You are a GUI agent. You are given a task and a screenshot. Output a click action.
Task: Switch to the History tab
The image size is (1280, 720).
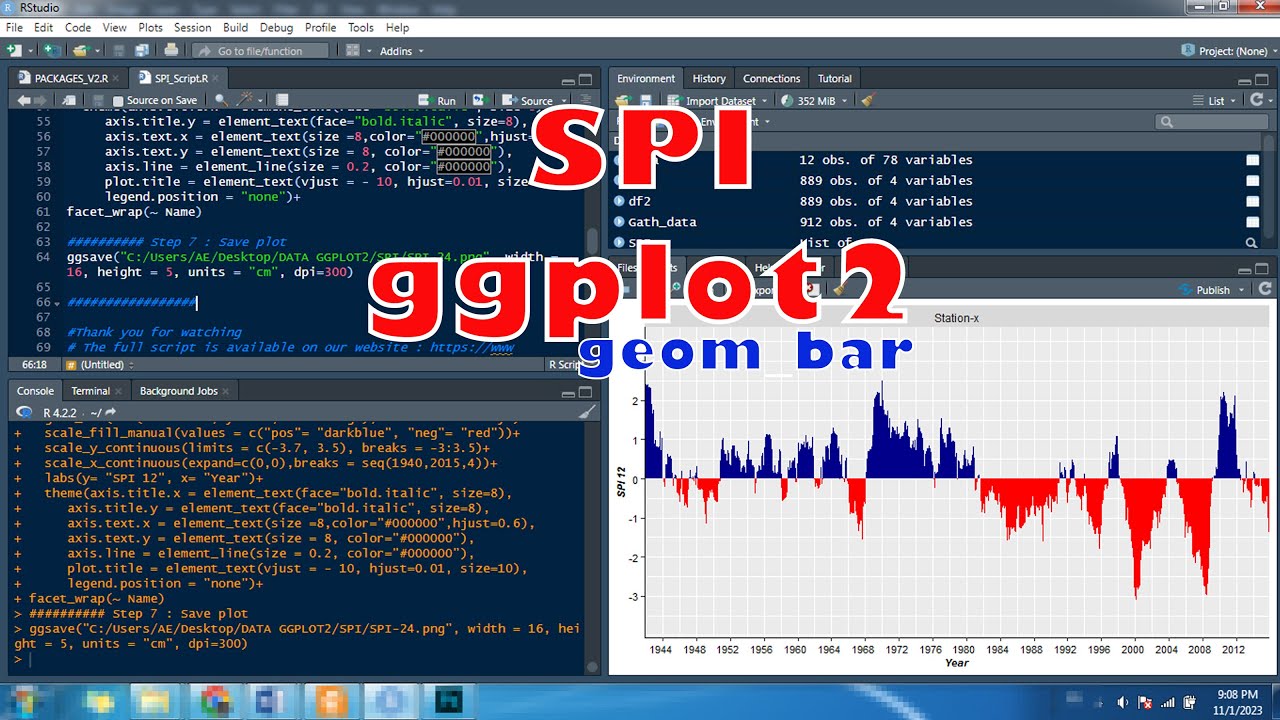coord(709,78)
